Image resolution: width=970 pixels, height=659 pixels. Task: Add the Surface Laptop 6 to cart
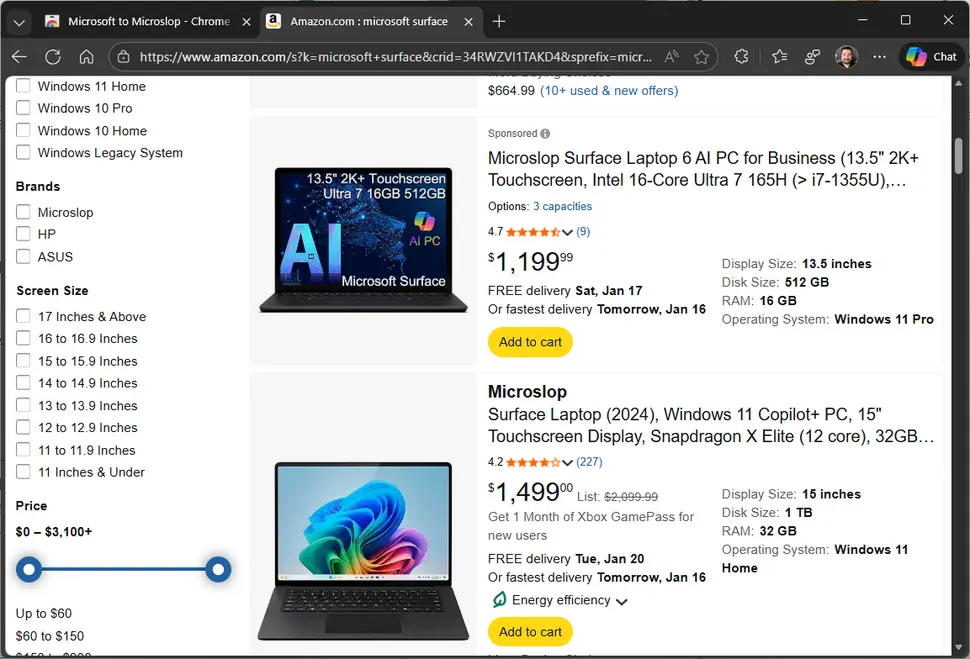529,342
